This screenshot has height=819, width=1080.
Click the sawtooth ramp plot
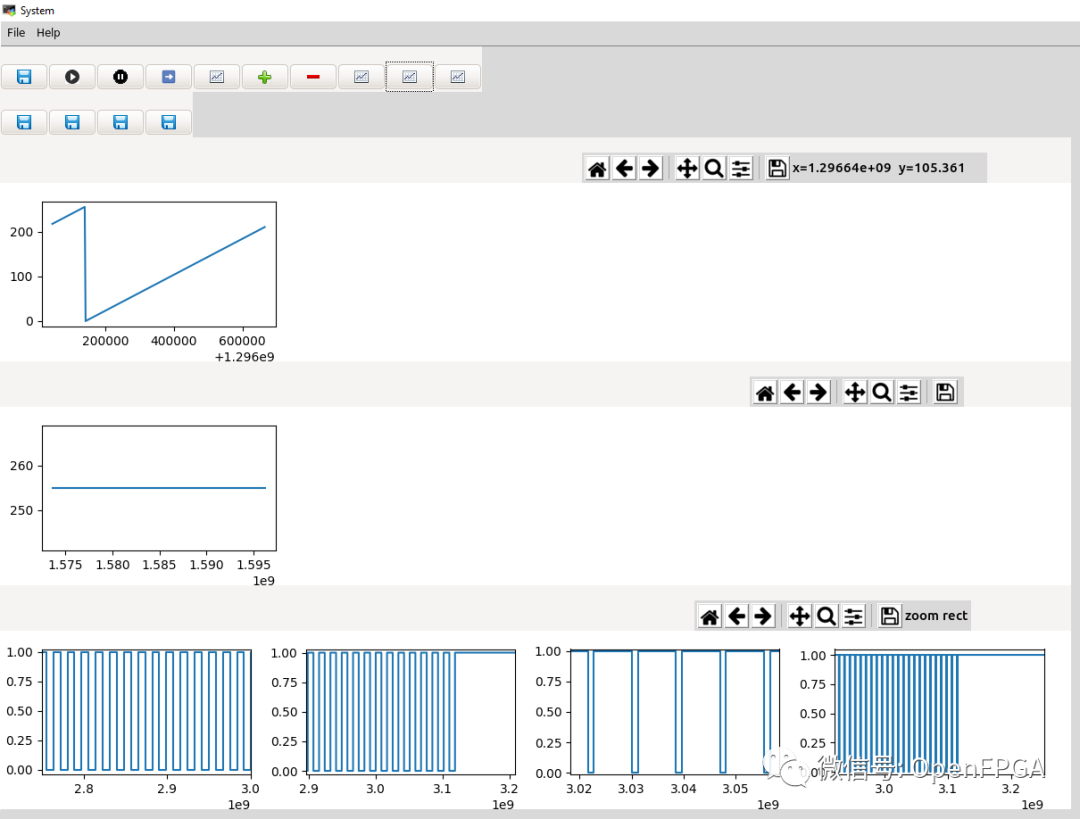tap(159, 265)
